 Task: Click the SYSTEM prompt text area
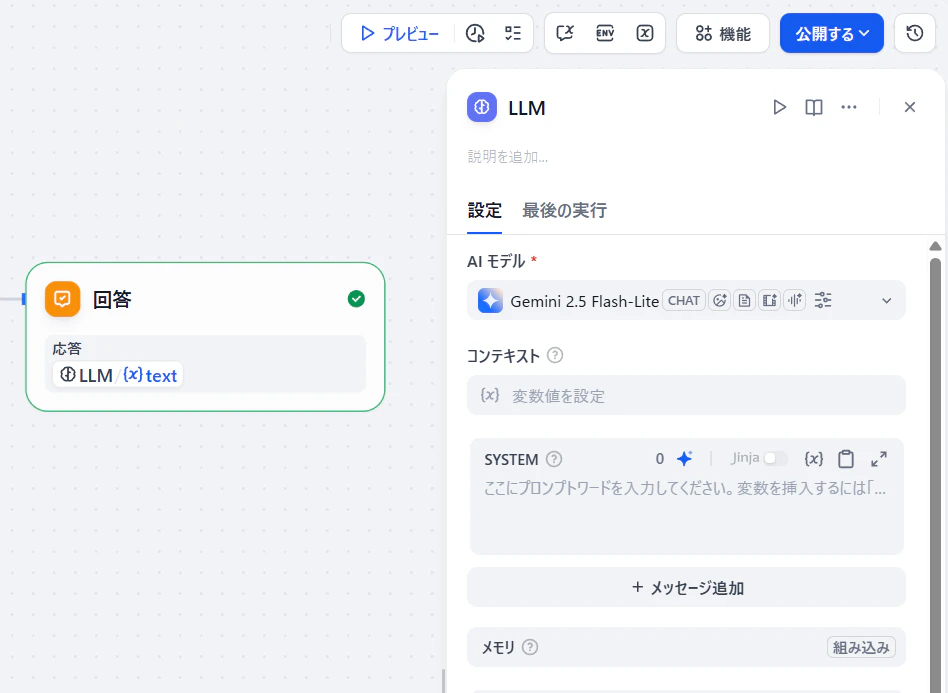(686, 514)
